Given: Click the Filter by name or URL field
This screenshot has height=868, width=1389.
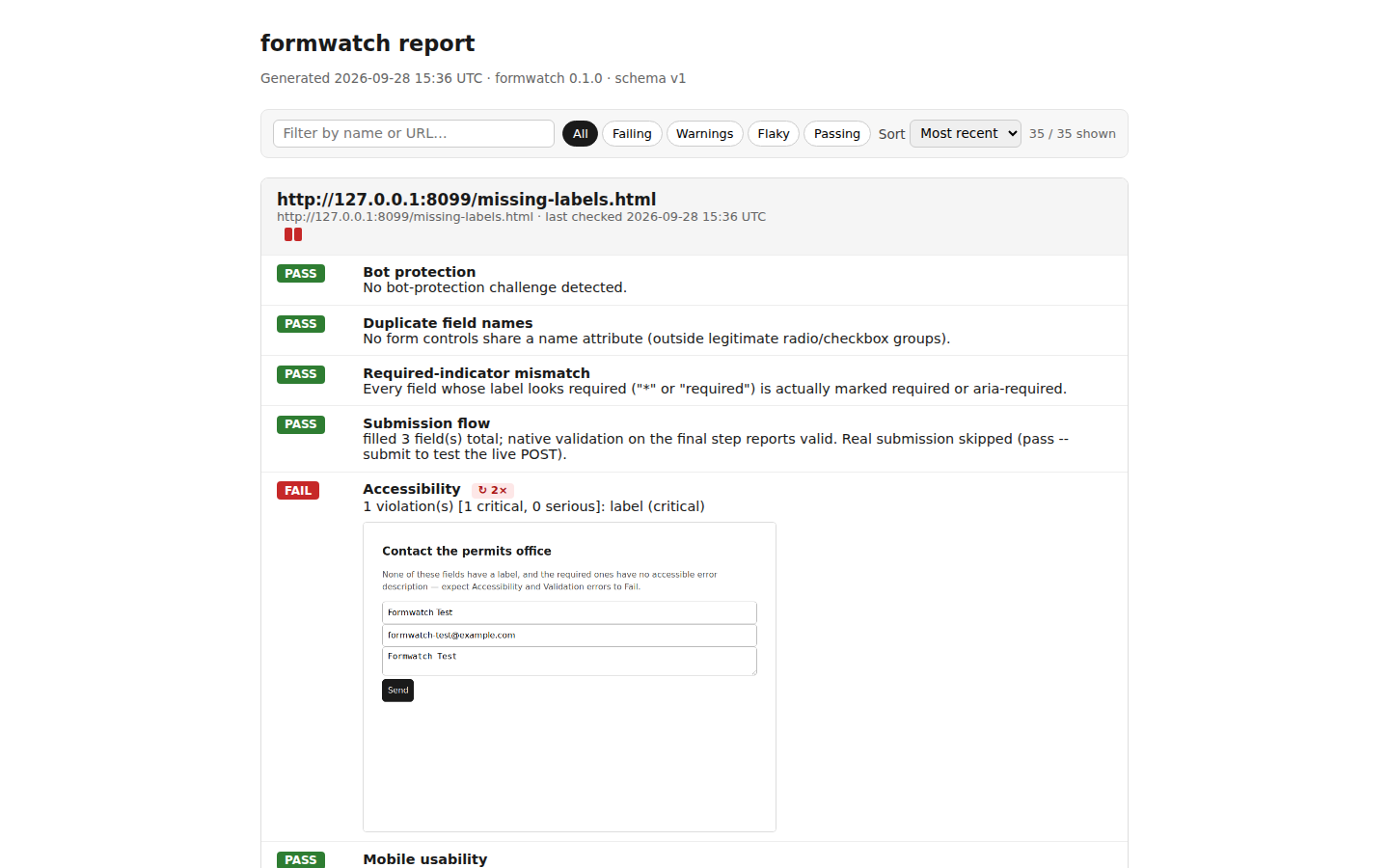Looking at the screenshot, I should [x=413, y=133].
